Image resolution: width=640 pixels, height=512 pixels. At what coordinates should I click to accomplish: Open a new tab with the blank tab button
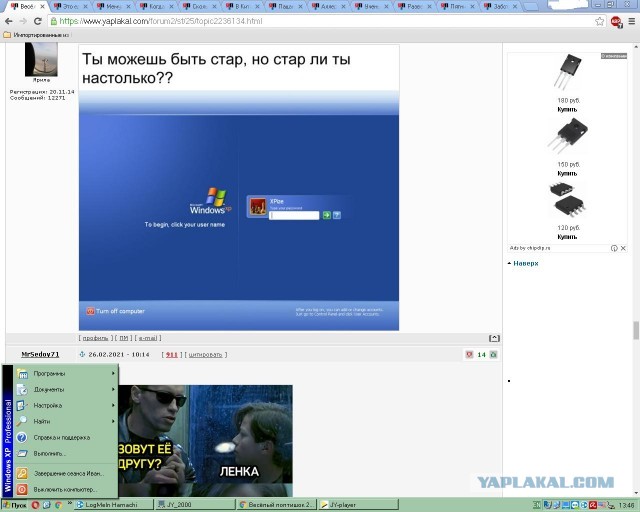click(531, 7)
